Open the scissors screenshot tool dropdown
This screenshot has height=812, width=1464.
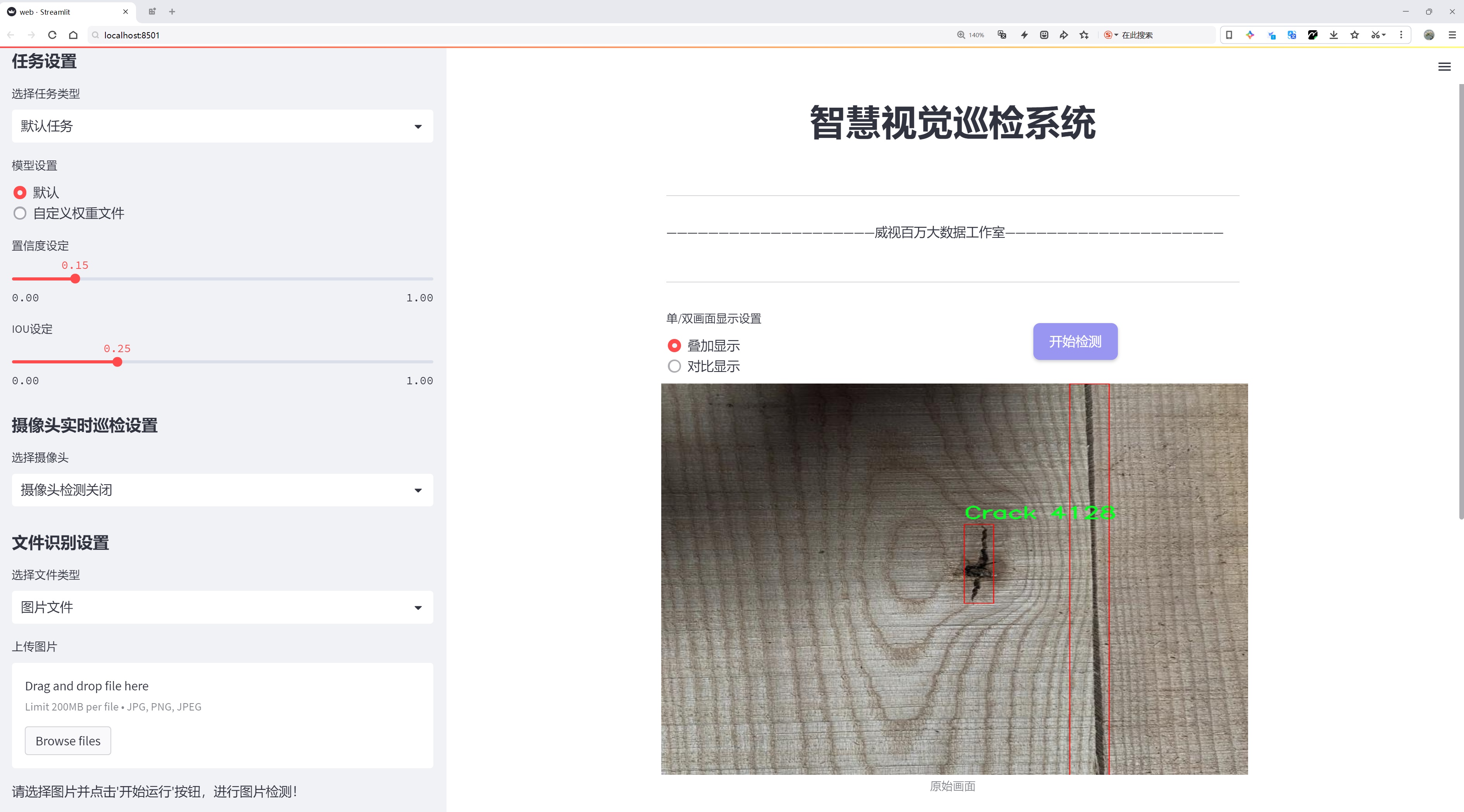[1378, 35]
